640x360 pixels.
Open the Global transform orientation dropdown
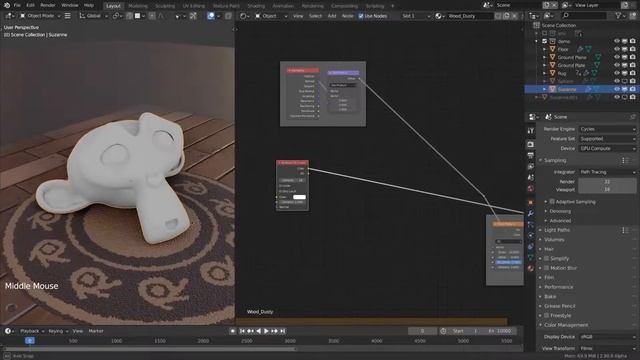[93, 16]
